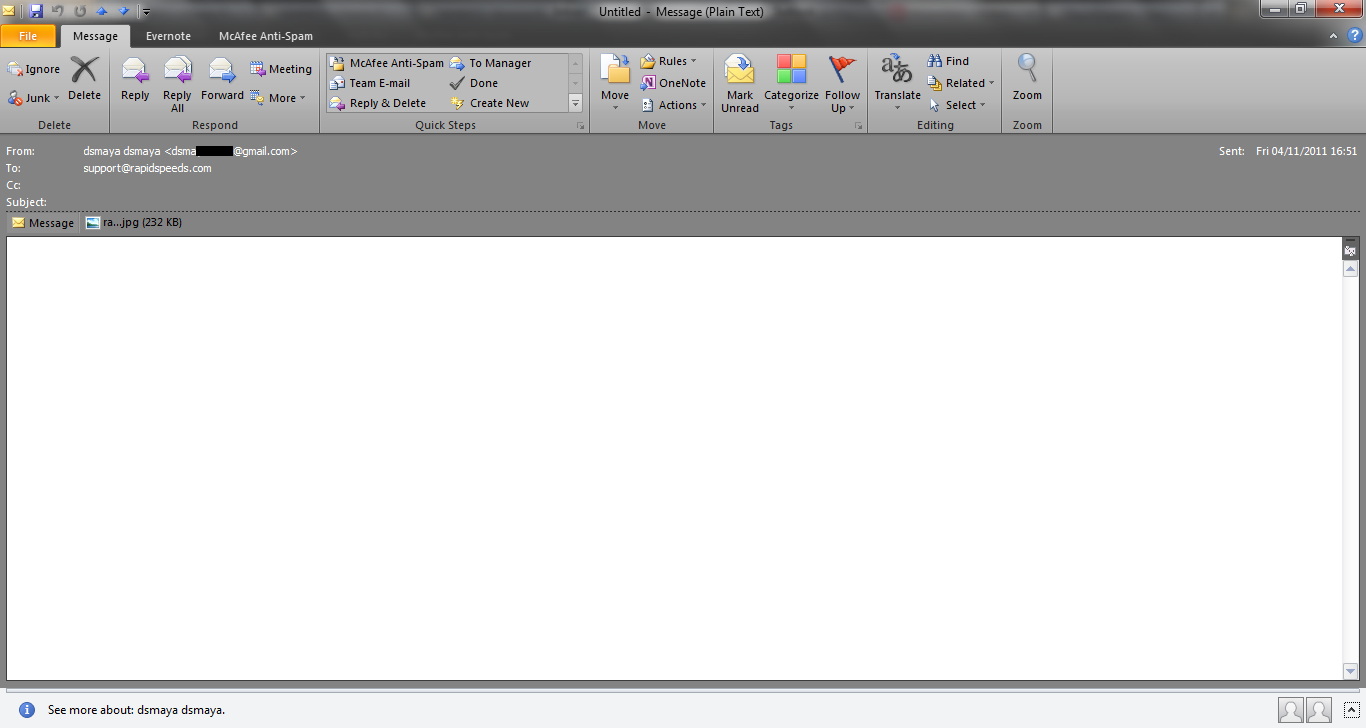Open the Rules dropdown
The width and height of the screenshot is (1366, 728).
[669, 61]
